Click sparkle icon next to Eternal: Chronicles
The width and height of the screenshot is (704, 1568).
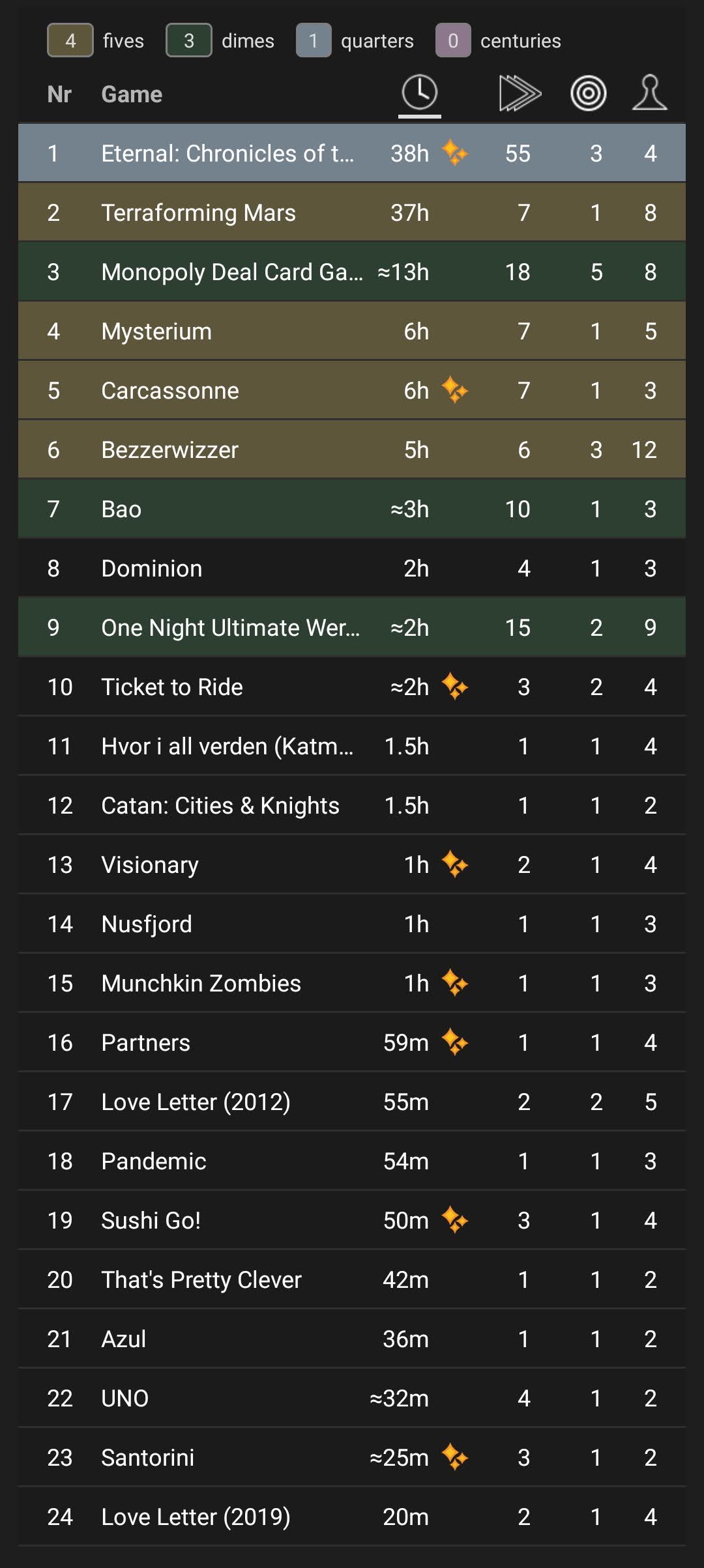tap(454, 153)
